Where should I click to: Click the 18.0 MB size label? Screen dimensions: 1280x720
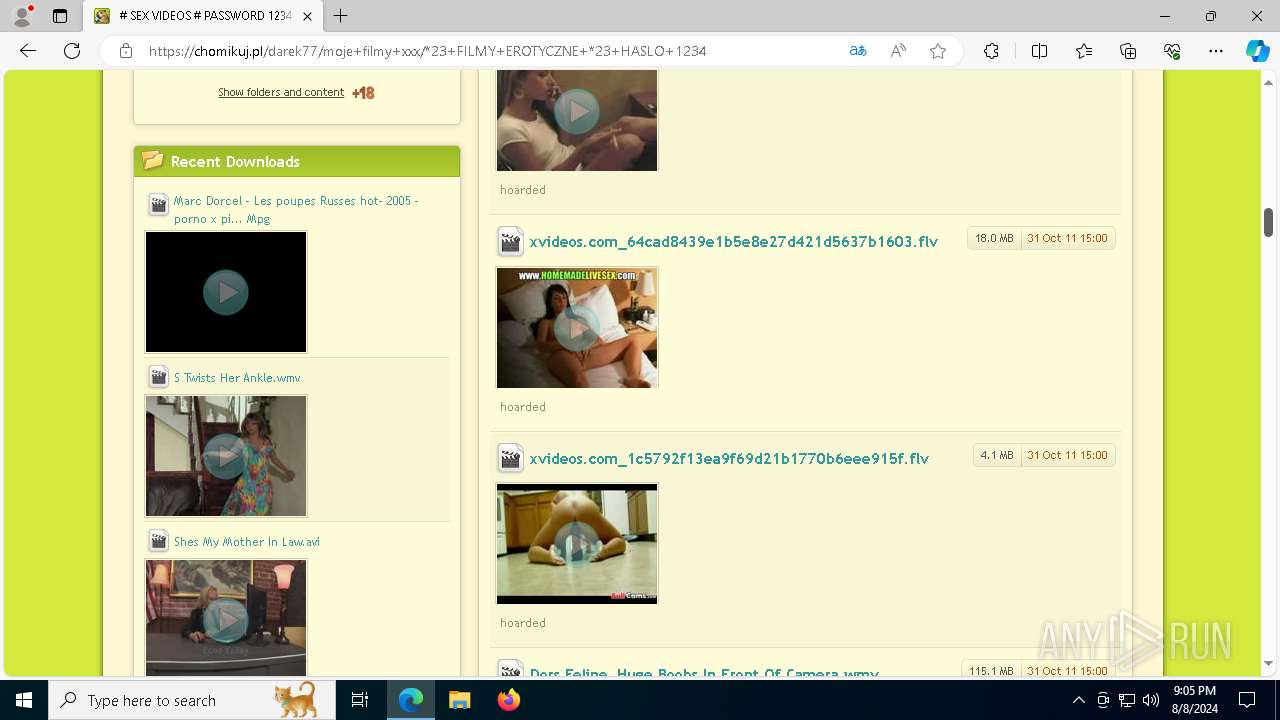(994, 238)
